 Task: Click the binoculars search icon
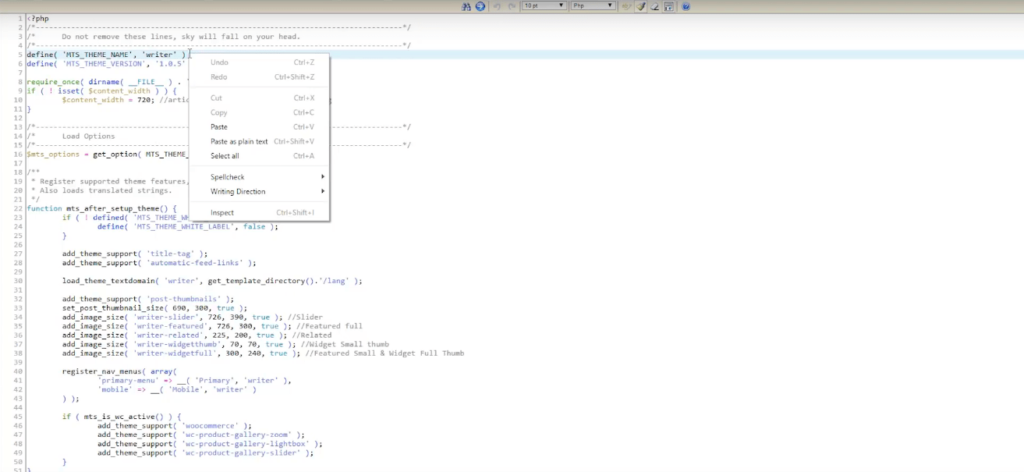pyautogui.click(x=466, y=7)
